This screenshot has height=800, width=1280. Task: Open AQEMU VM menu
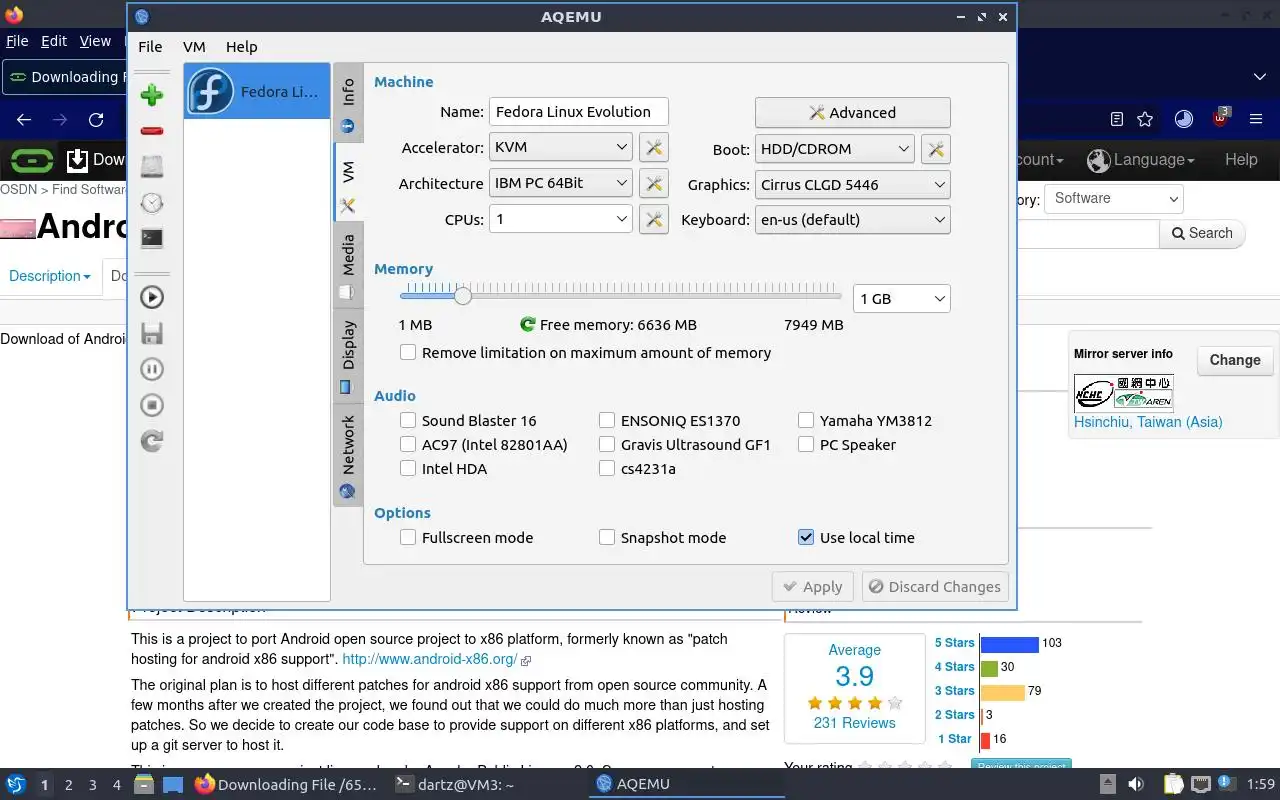(194, 46)
